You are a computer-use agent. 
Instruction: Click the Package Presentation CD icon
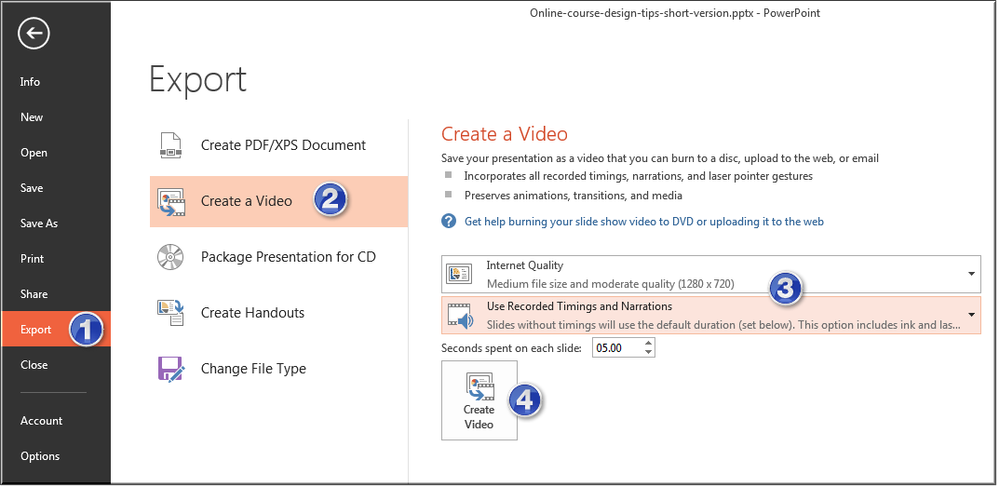[x=170, y=257]
